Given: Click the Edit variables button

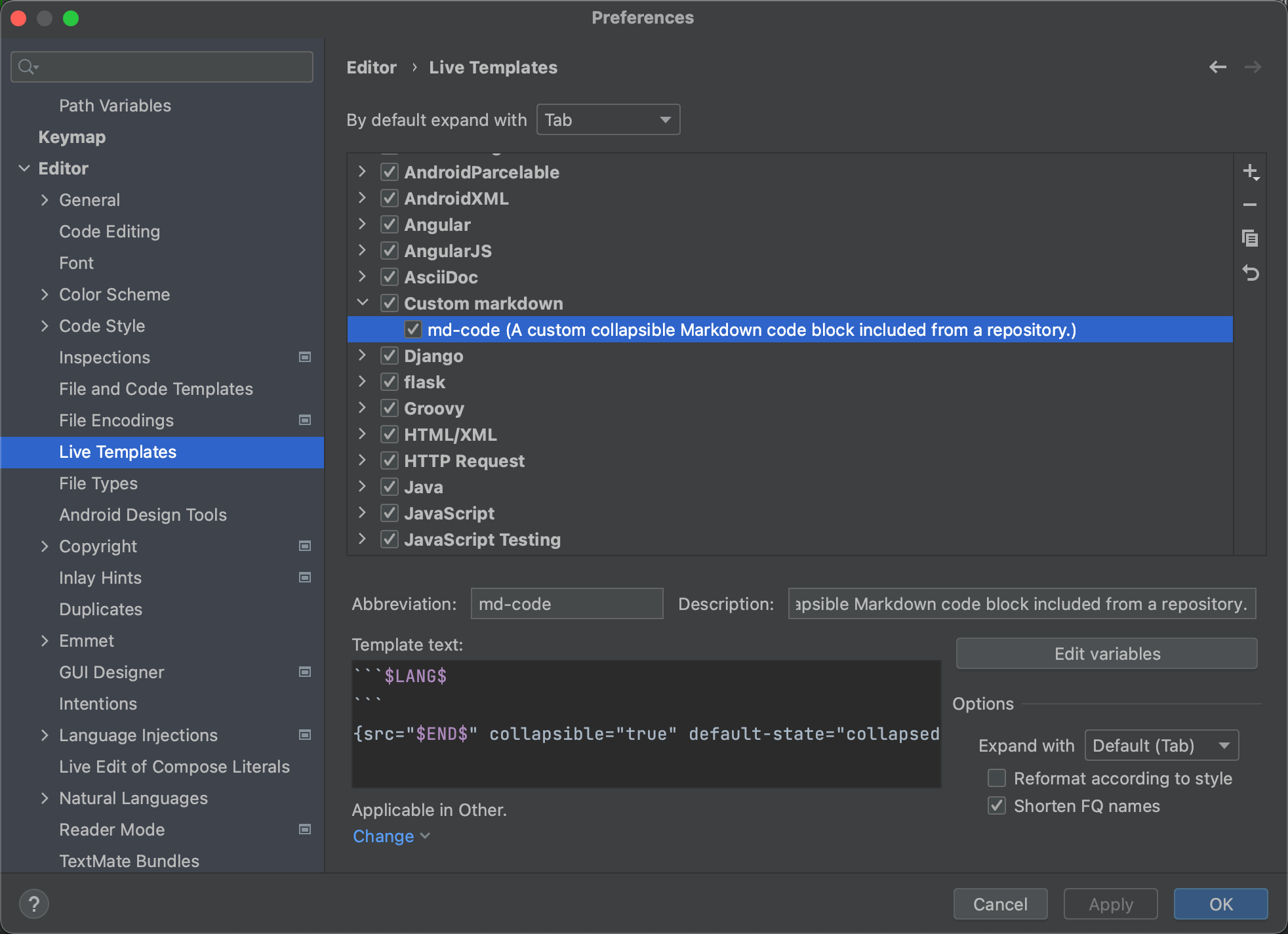Looking at the screenshot, I should click(1106, 653).
